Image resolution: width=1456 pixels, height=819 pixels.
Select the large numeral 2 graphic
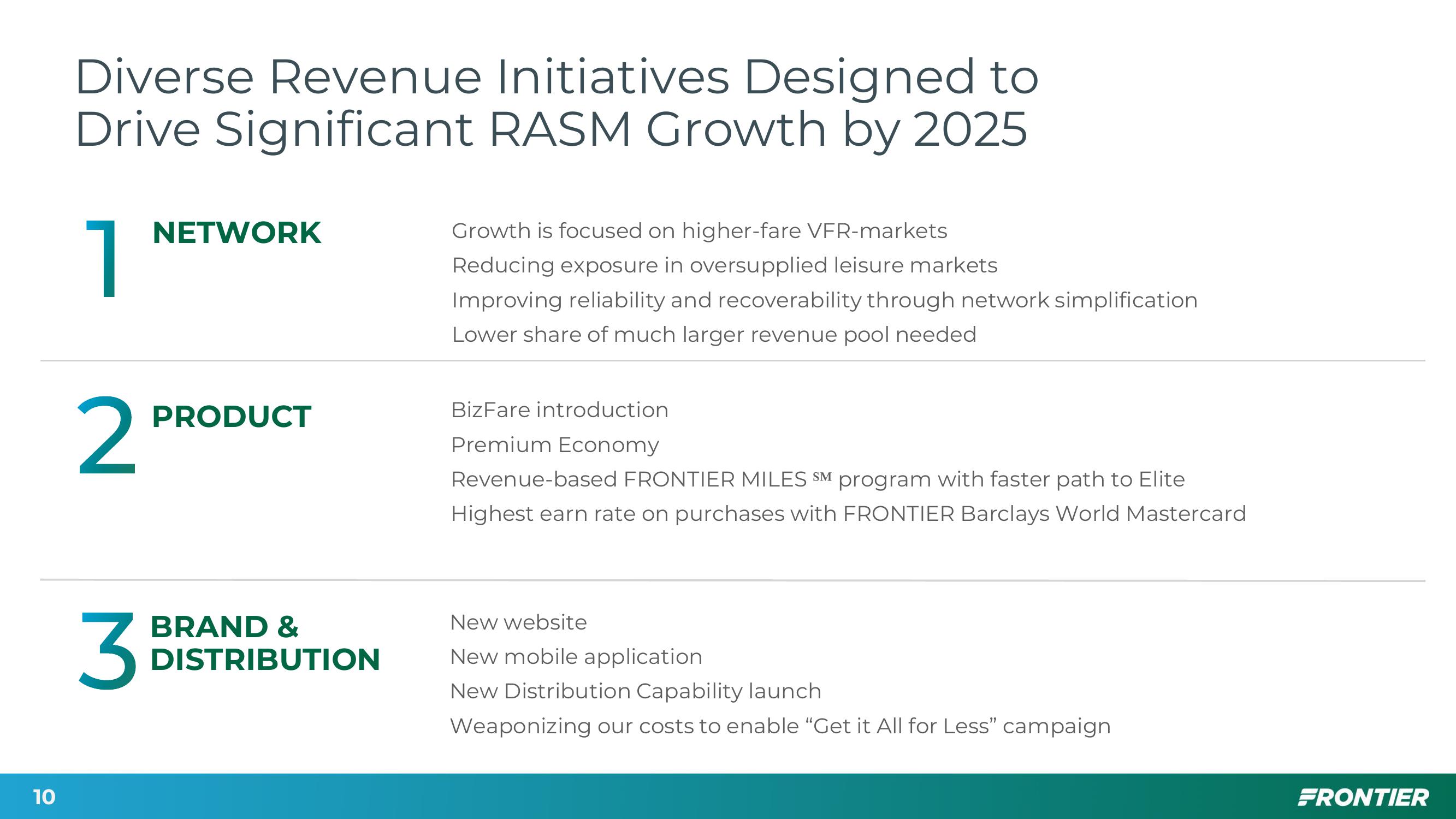click(x=106, y=435)
